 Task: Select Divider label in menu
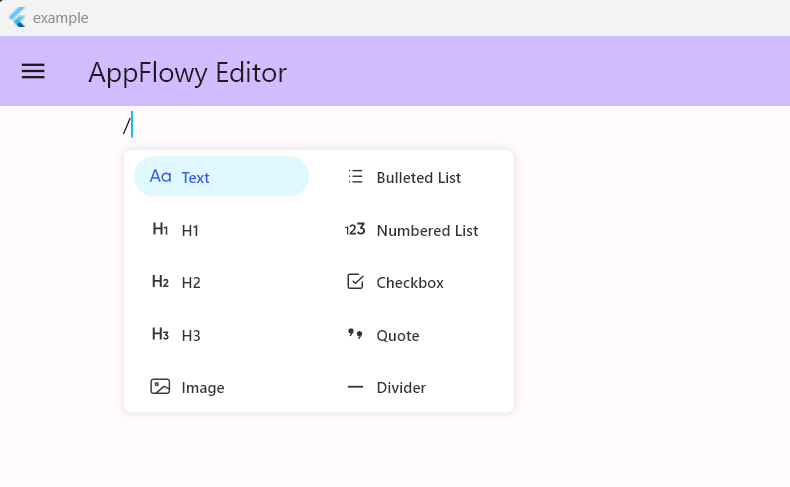401,388
